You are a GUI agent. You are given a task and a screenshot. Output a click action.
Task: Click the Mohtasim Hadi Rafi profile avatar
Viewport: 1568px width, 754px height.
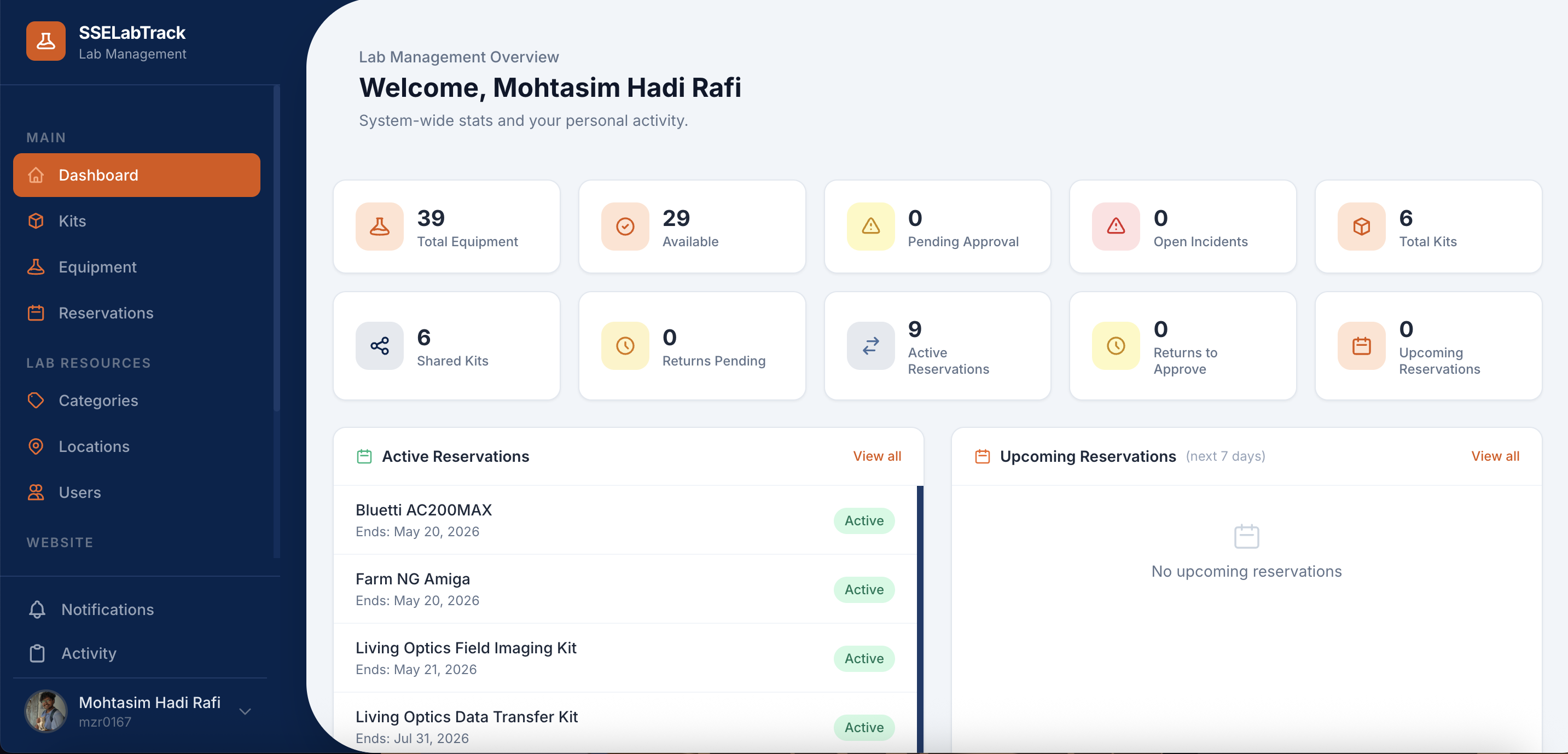tap(45, 711)
